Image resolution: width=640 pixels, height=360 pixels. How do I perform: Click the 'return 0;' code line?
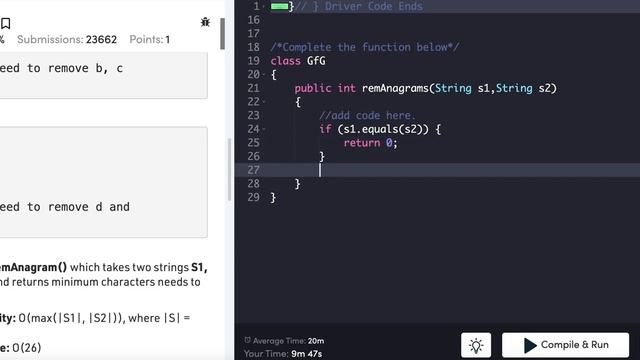tap(370, 143)
